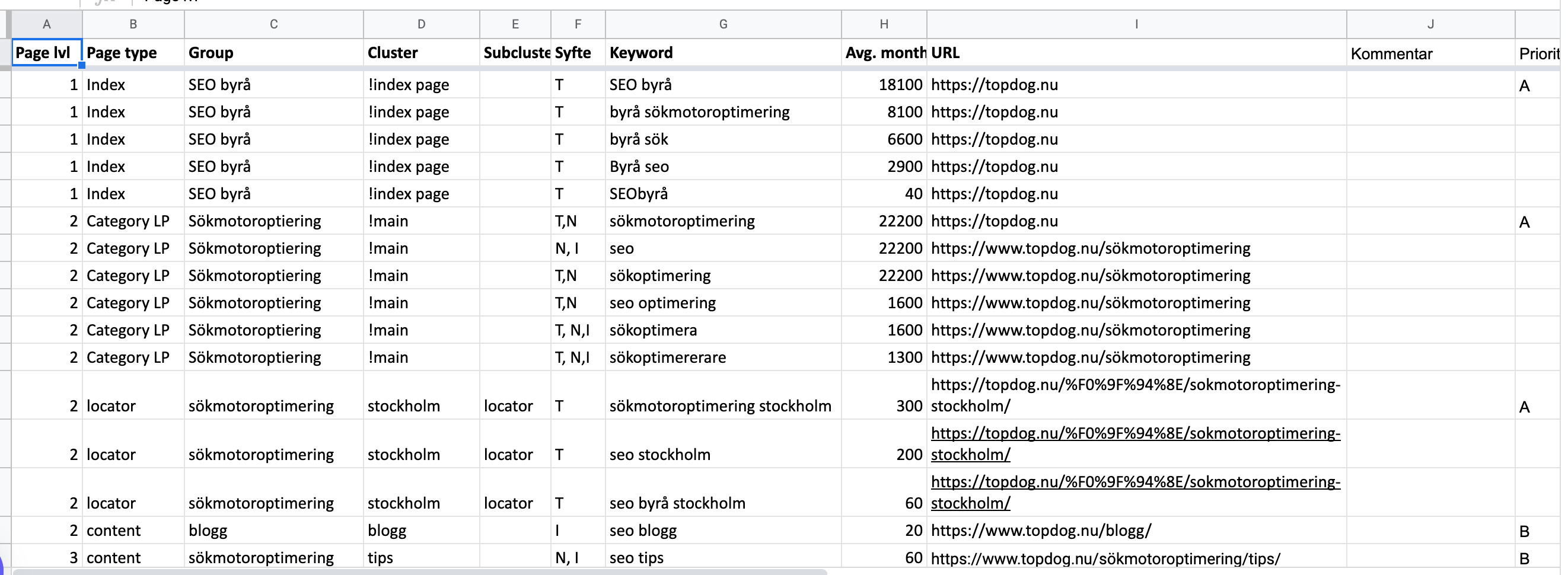Open the URL link in the 'seo byrå stockholm' row
The height and width of the screenshot is (575, 1568).
pos(1134,492)
